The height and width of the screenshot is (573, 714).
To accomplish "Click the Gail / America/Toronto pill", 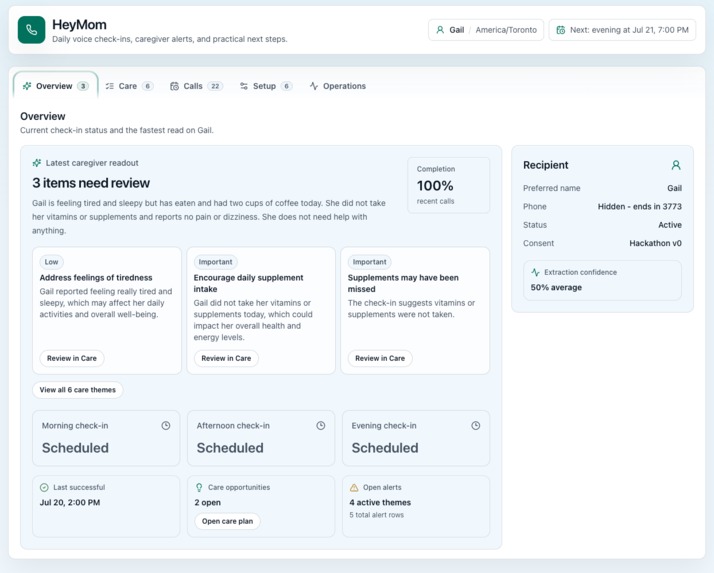I will [486, 30].
